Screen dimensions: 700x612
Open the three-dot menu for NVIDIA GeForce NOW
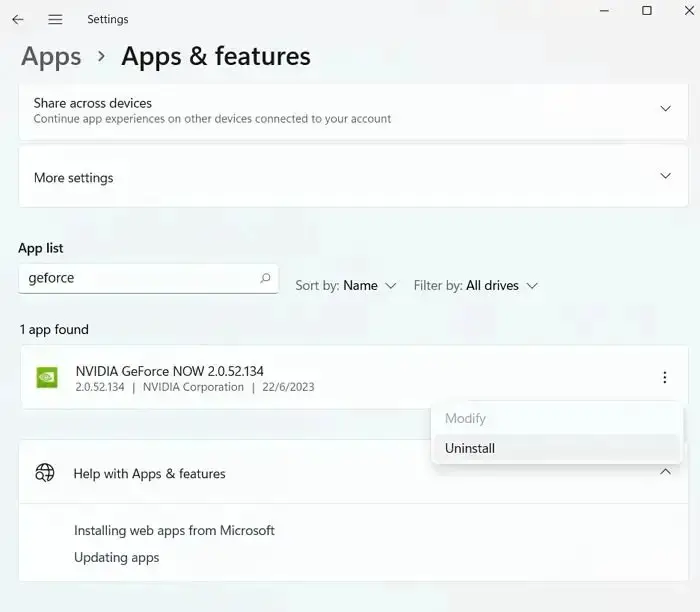click(x=665, y=377)
